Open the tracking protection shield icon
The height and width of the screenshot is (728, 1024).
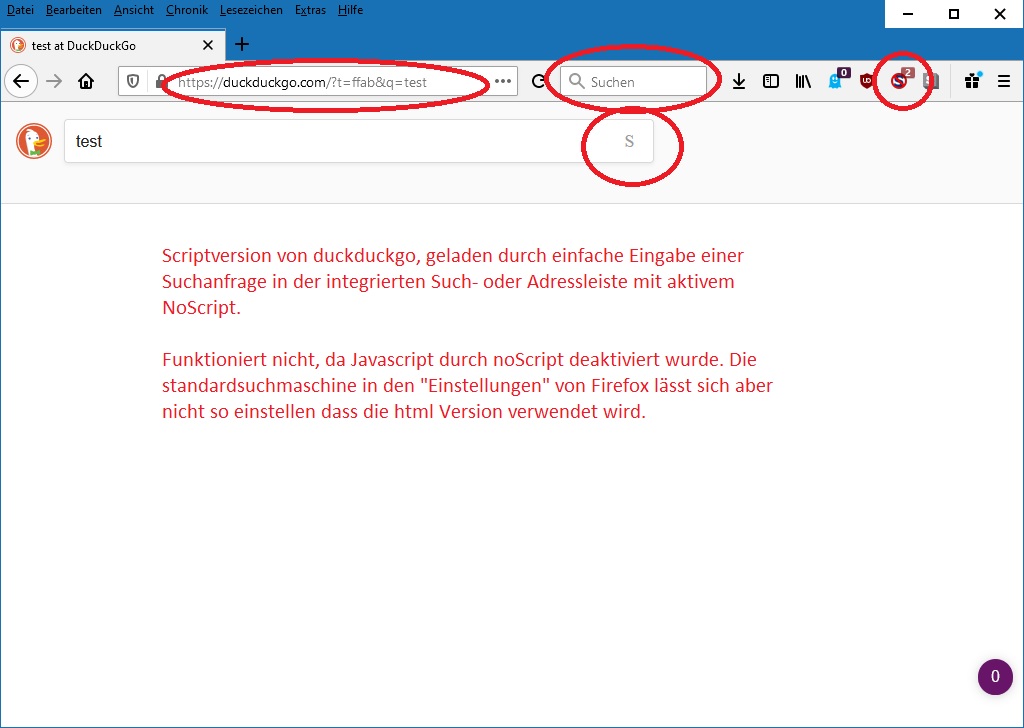click(133, 82)
